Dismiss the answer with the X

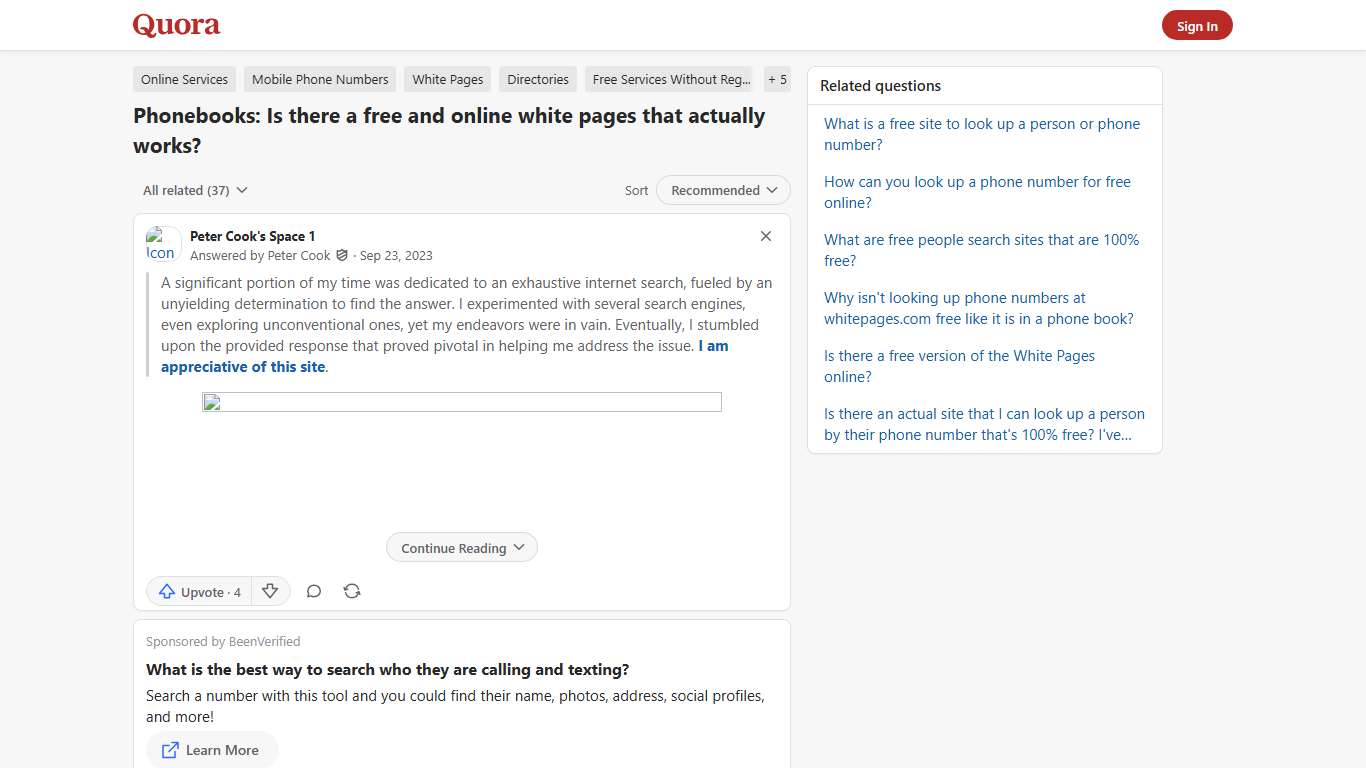[x=766, y=236]
